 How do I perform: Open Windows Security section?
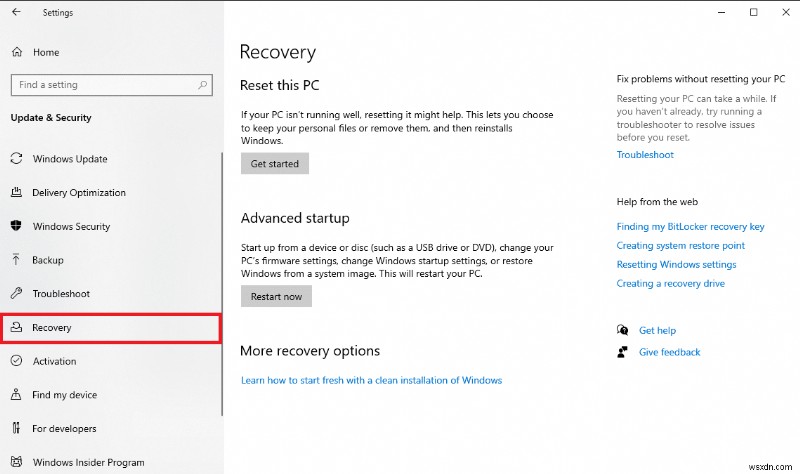tap(71, 226)
